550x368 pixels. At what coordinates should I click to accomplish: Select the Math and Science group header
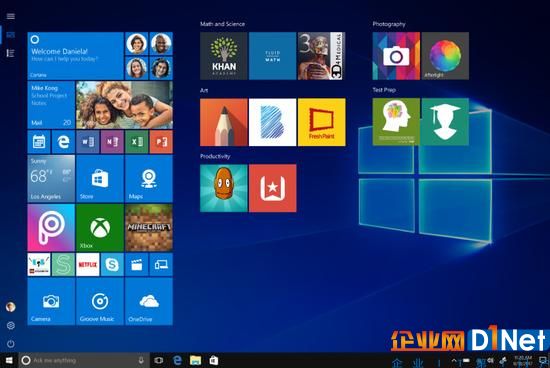coord(222,24)
